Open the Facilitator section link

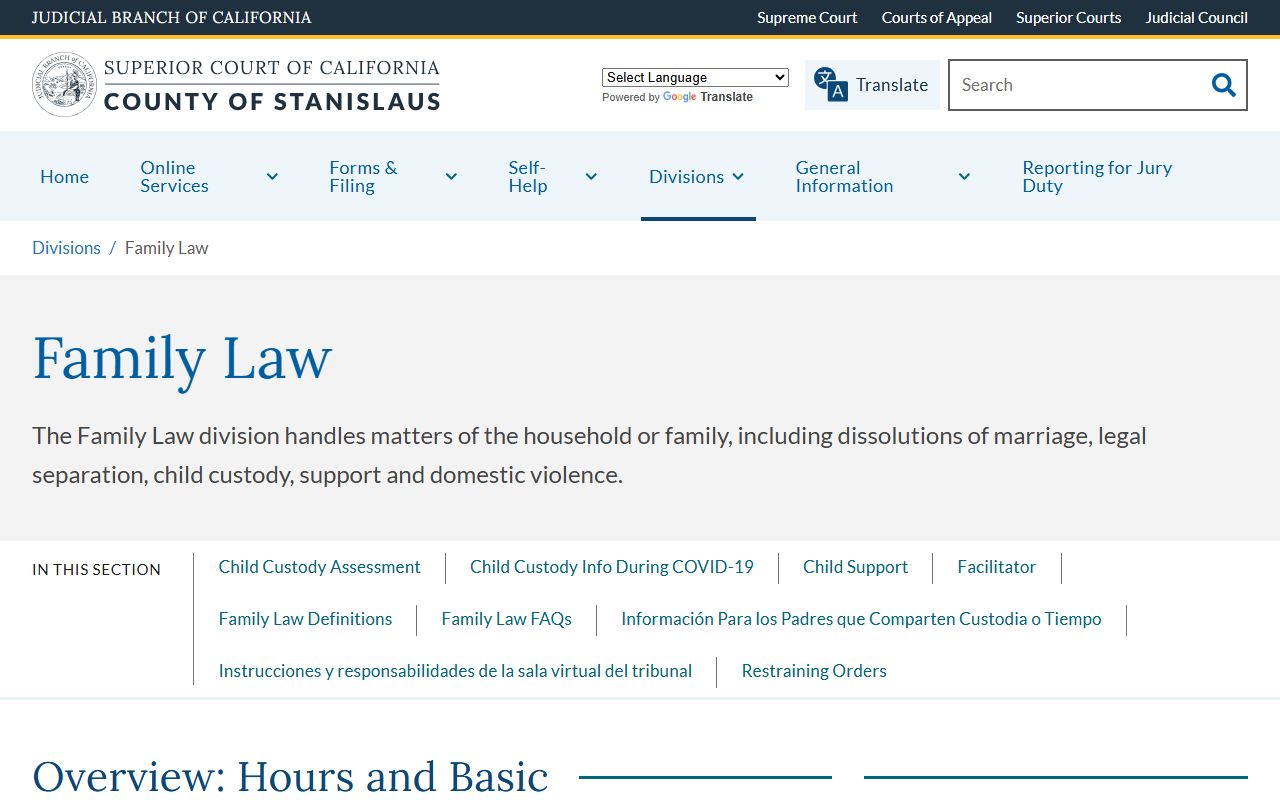(996, 567)
